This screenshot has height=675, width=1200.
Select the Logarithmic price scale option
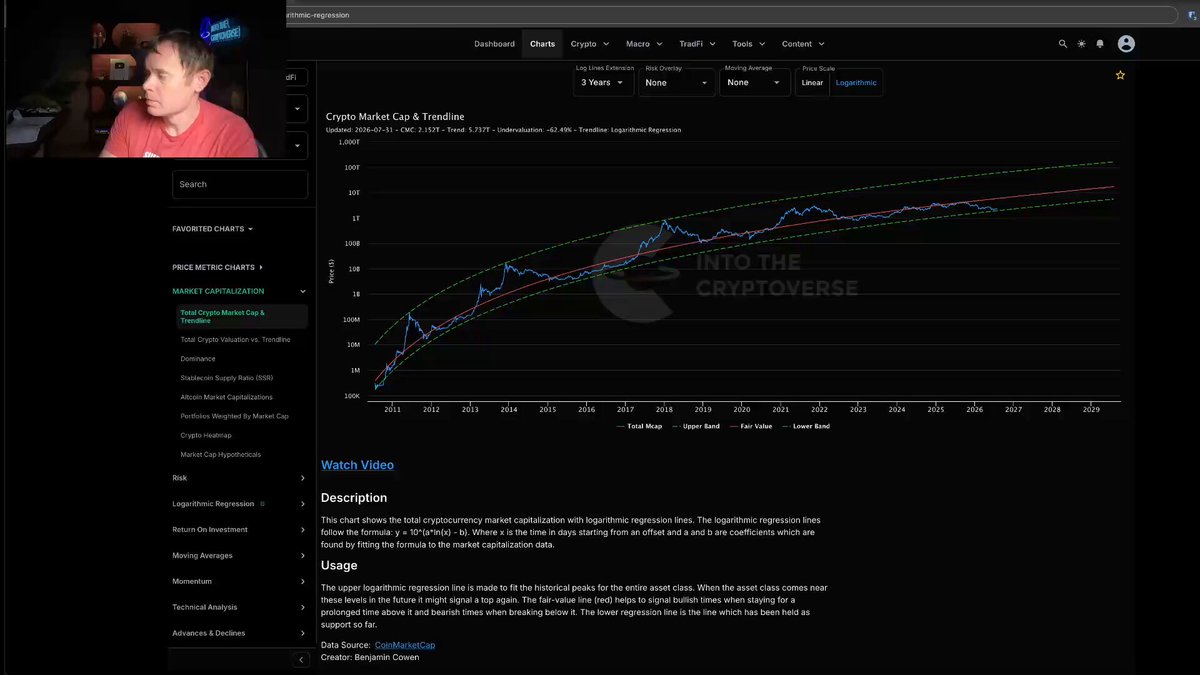point(856,82)
